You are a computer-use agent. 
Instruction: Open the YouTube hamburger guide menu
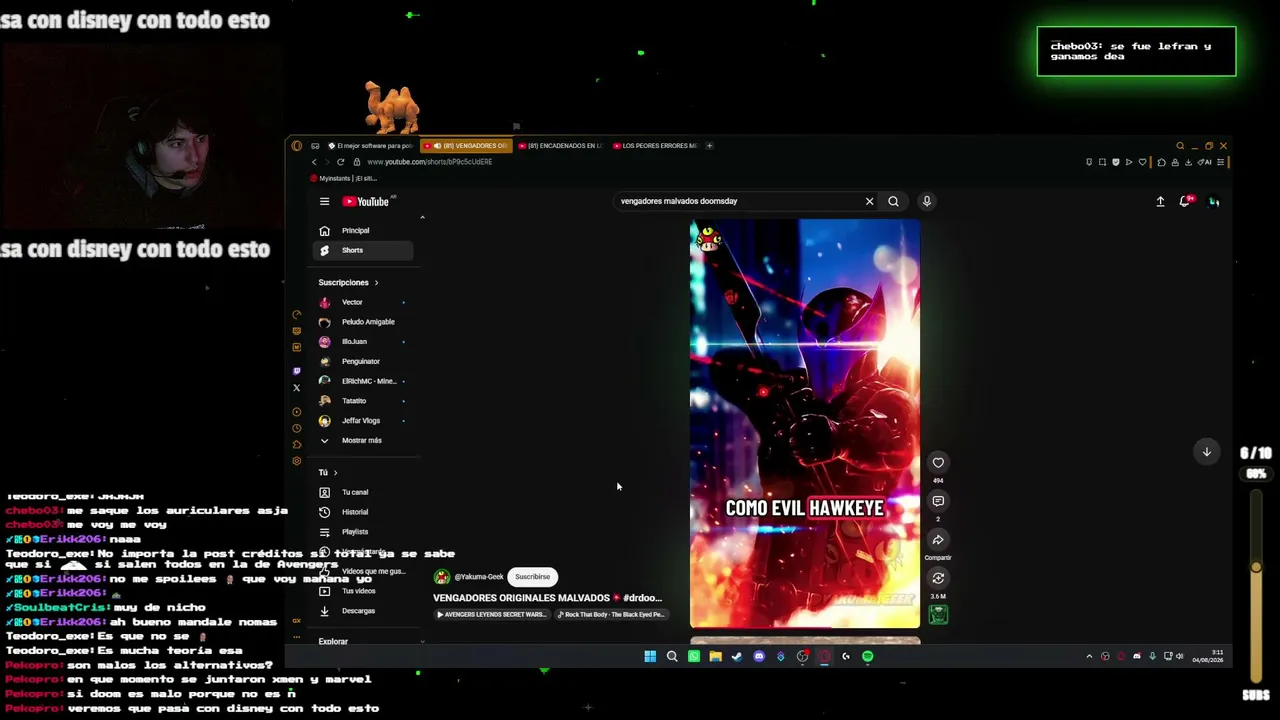click(x=324, y=201)
